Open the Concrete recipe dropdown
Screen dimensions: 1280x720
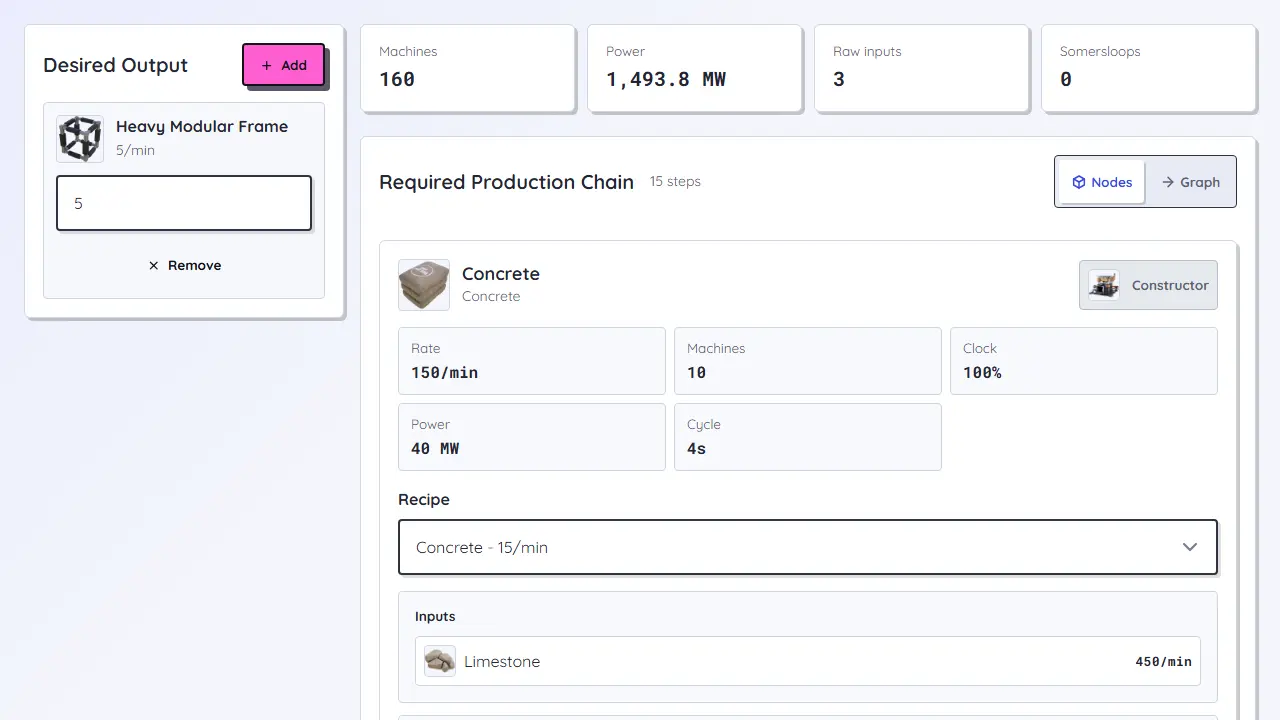pos(808,547)
